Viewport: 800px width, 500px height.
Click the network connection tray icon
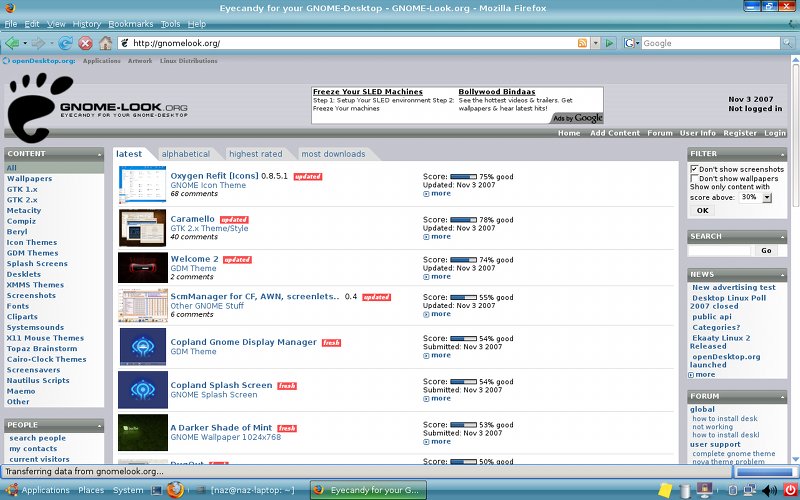(x=749, y=490)
